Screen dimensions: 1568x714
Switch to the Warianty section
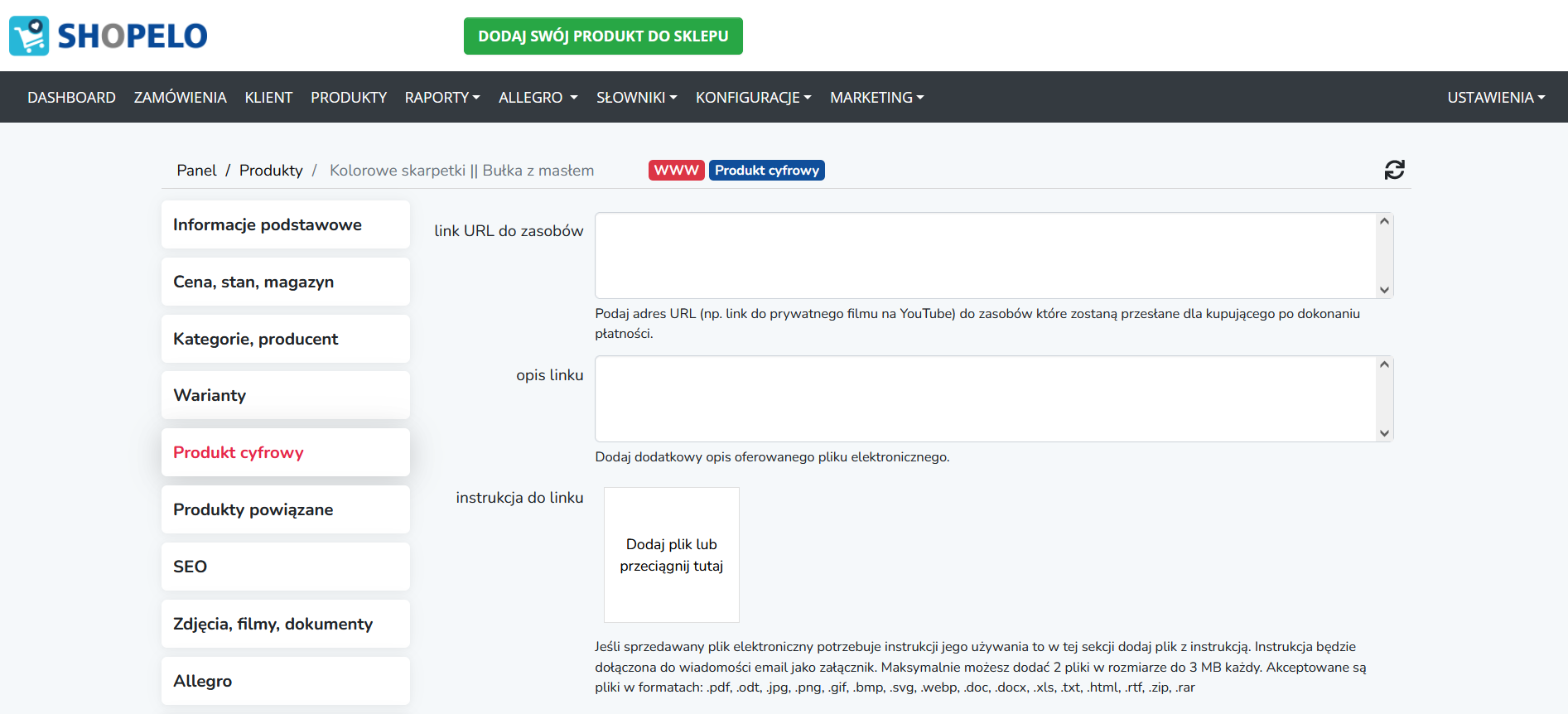click(286, 395)
